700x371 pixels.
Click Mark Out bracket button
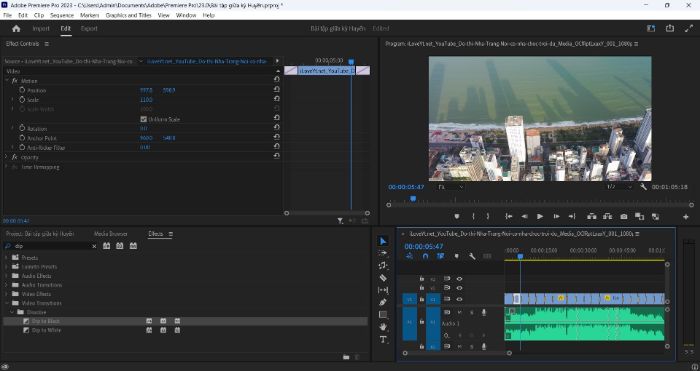(488, 216)
